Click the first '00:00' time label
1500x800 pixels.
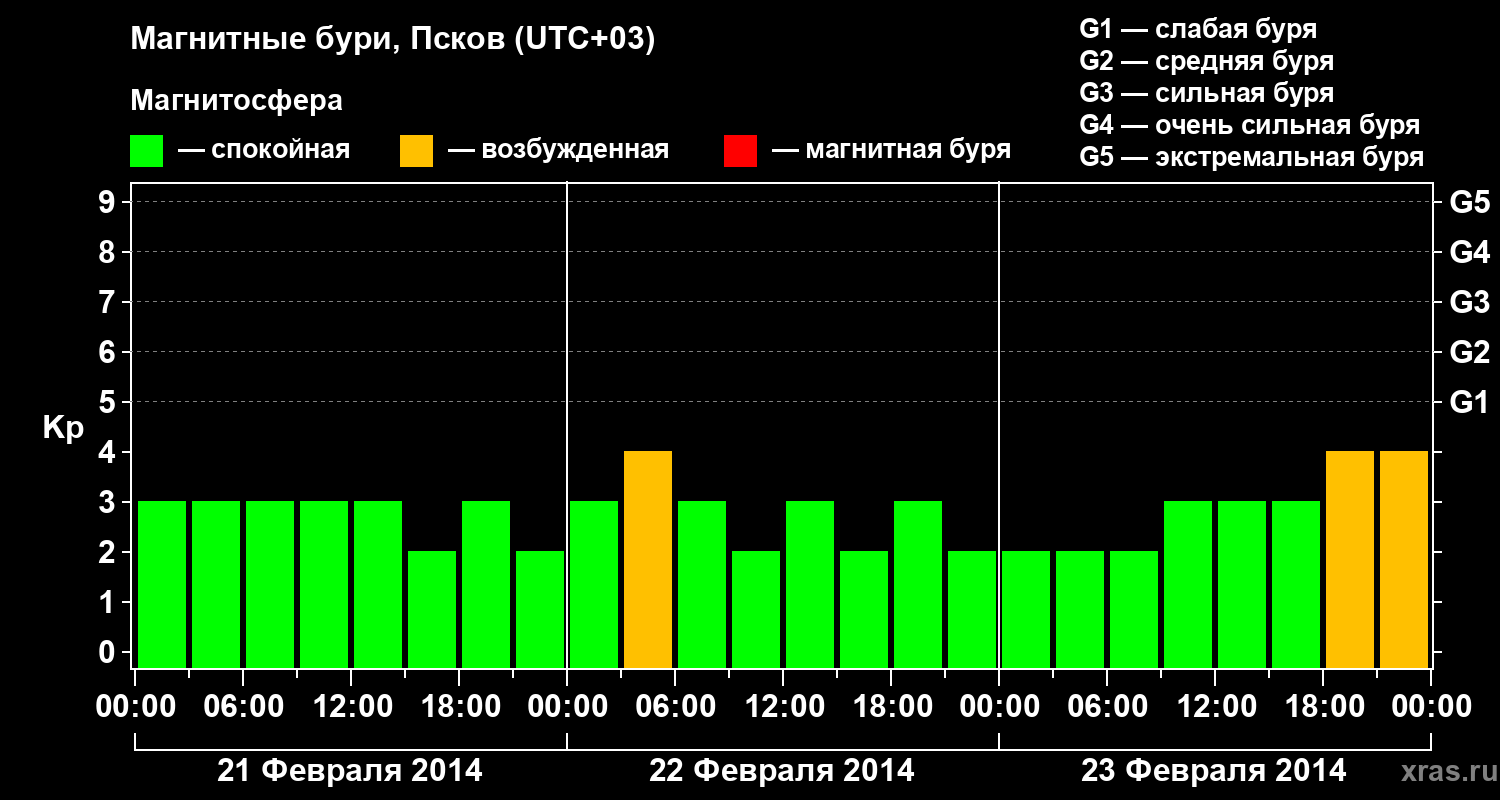coord(135,707)
